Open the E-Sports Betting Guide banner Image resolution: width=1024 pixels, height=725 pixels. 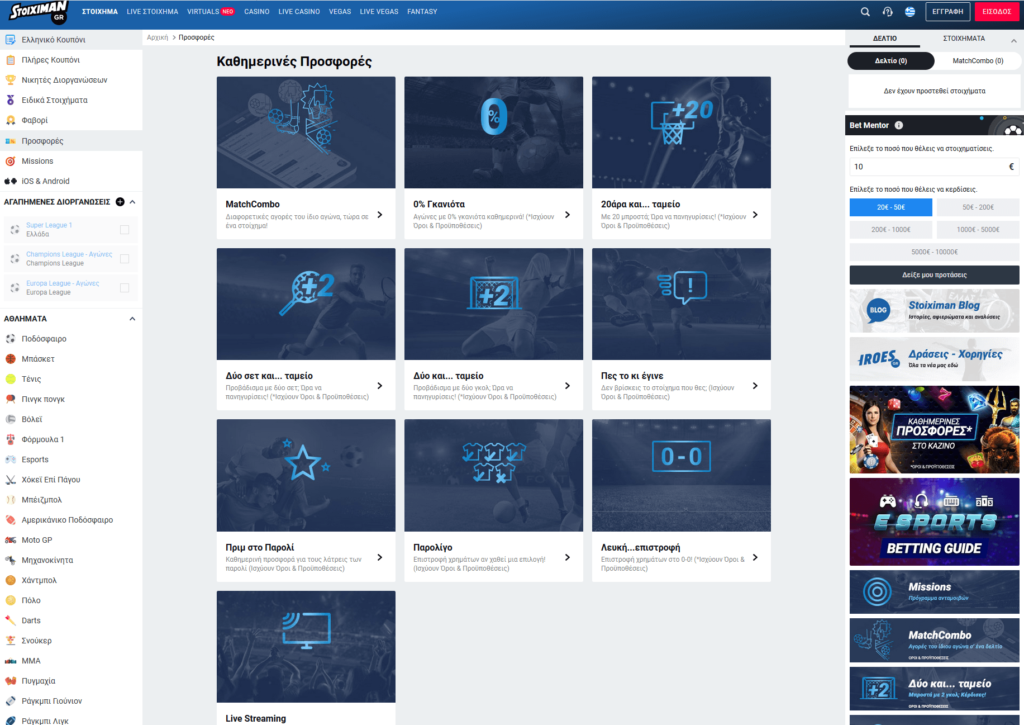point(934,522)
